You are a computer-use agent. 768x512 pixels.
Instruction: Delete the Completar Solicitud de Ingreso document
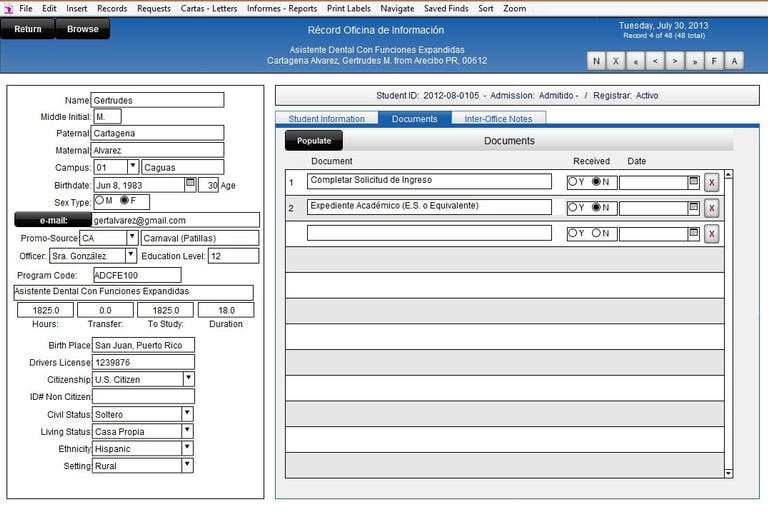click(712, 183)
